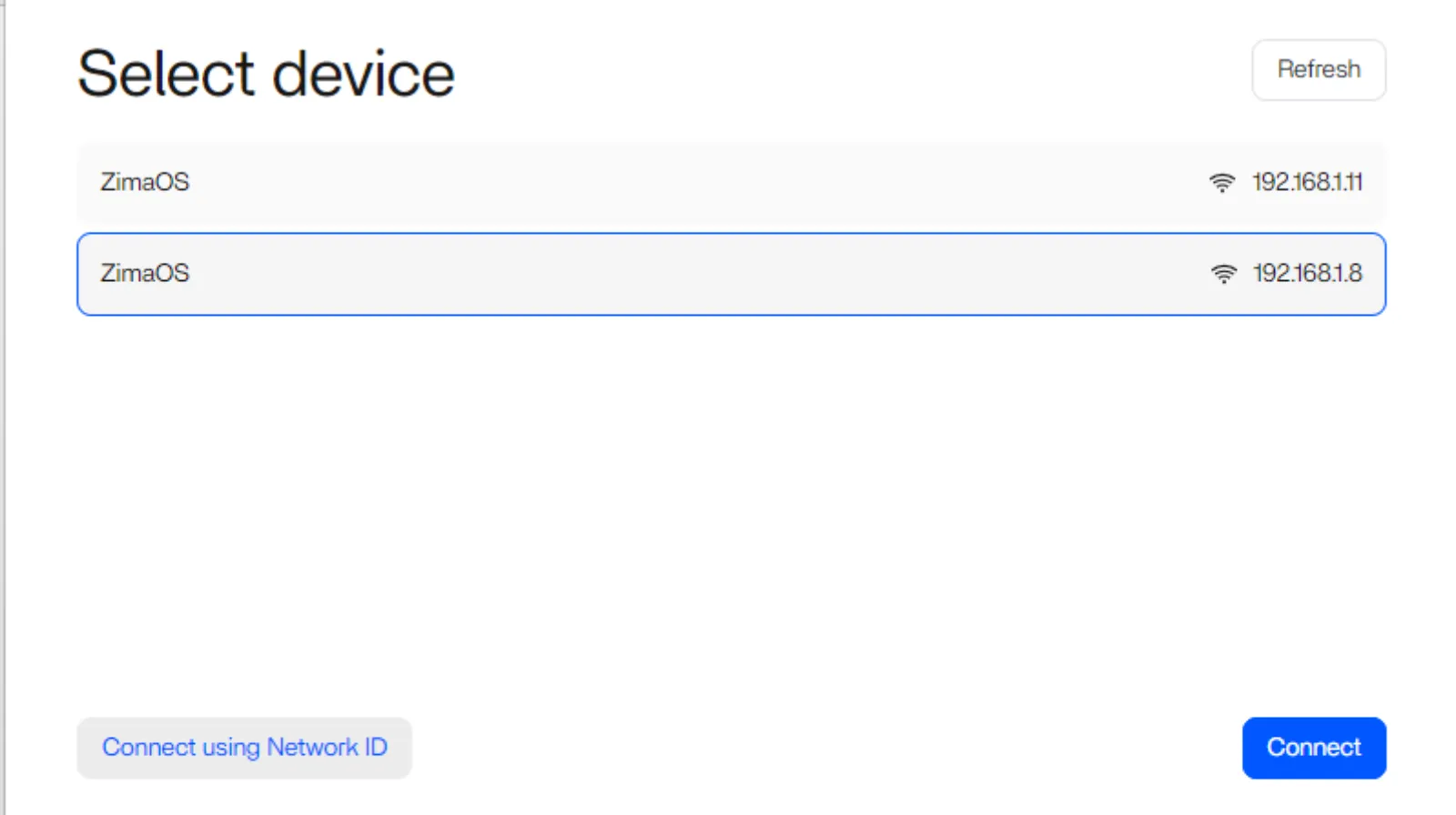1456x815 pixels.
Task: Click the blue Connect button
Action: click(x=1313, y=748)
